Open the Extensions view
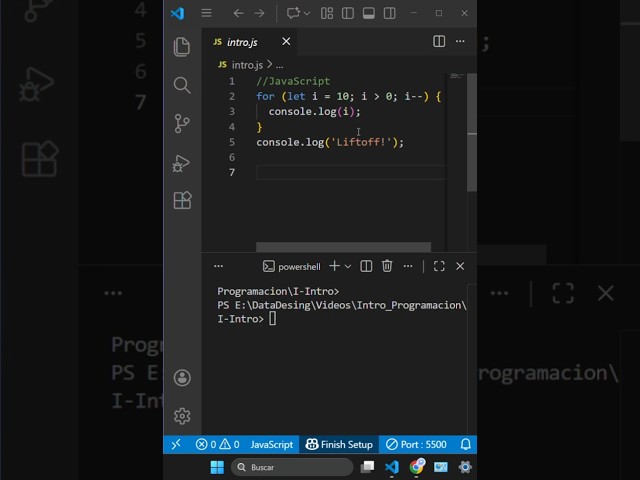This screenshot has width=640, height=480. pyautogui.click(x=182, y=200)
